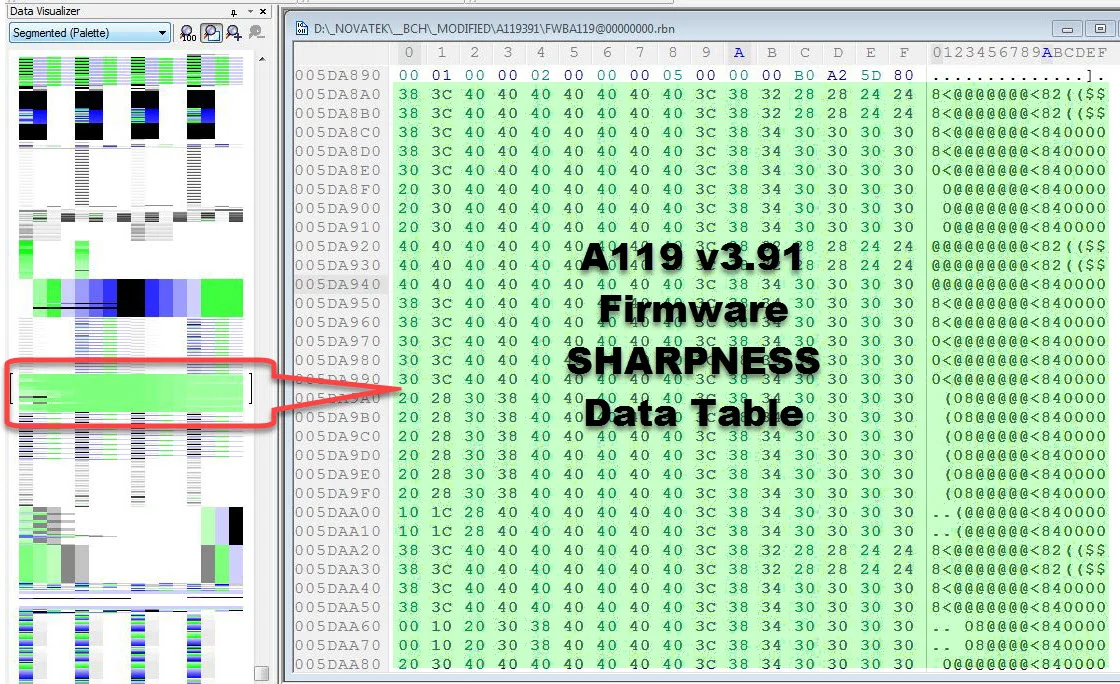Select byte 05 in row 005DA890
The image size is (1120, 684).
pos(672,75)
